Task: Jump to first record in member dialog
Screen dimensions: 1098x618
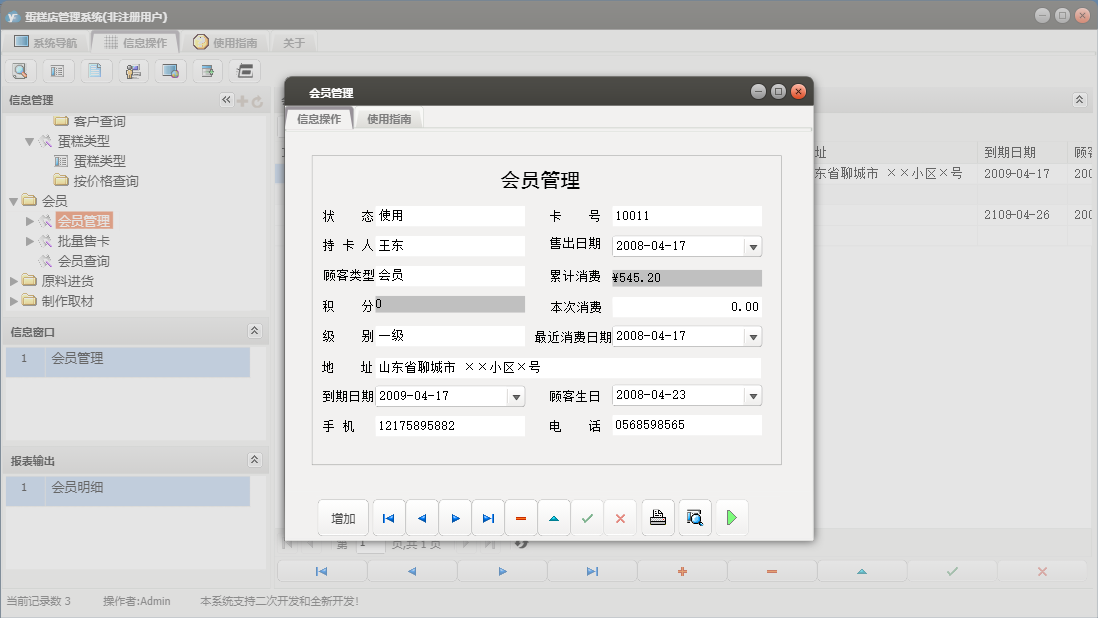Action: [388, 517]
